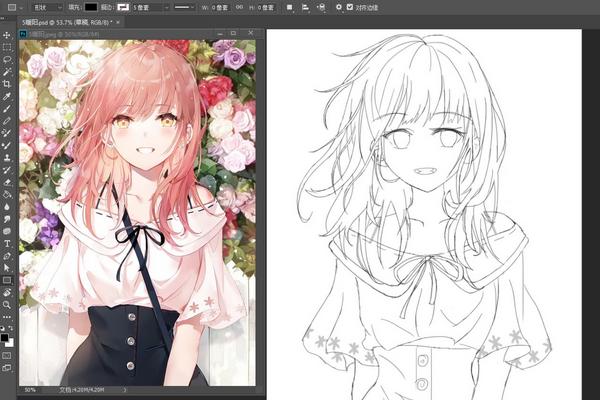Open the stroke width dropdown arrow

(x=167, y=7)
